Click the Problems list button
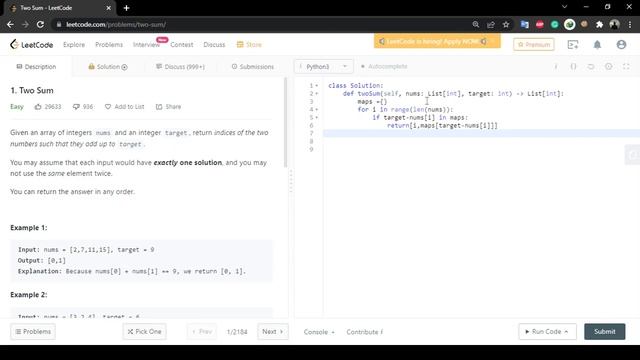The image size is (640, 360). click(33, 331)
